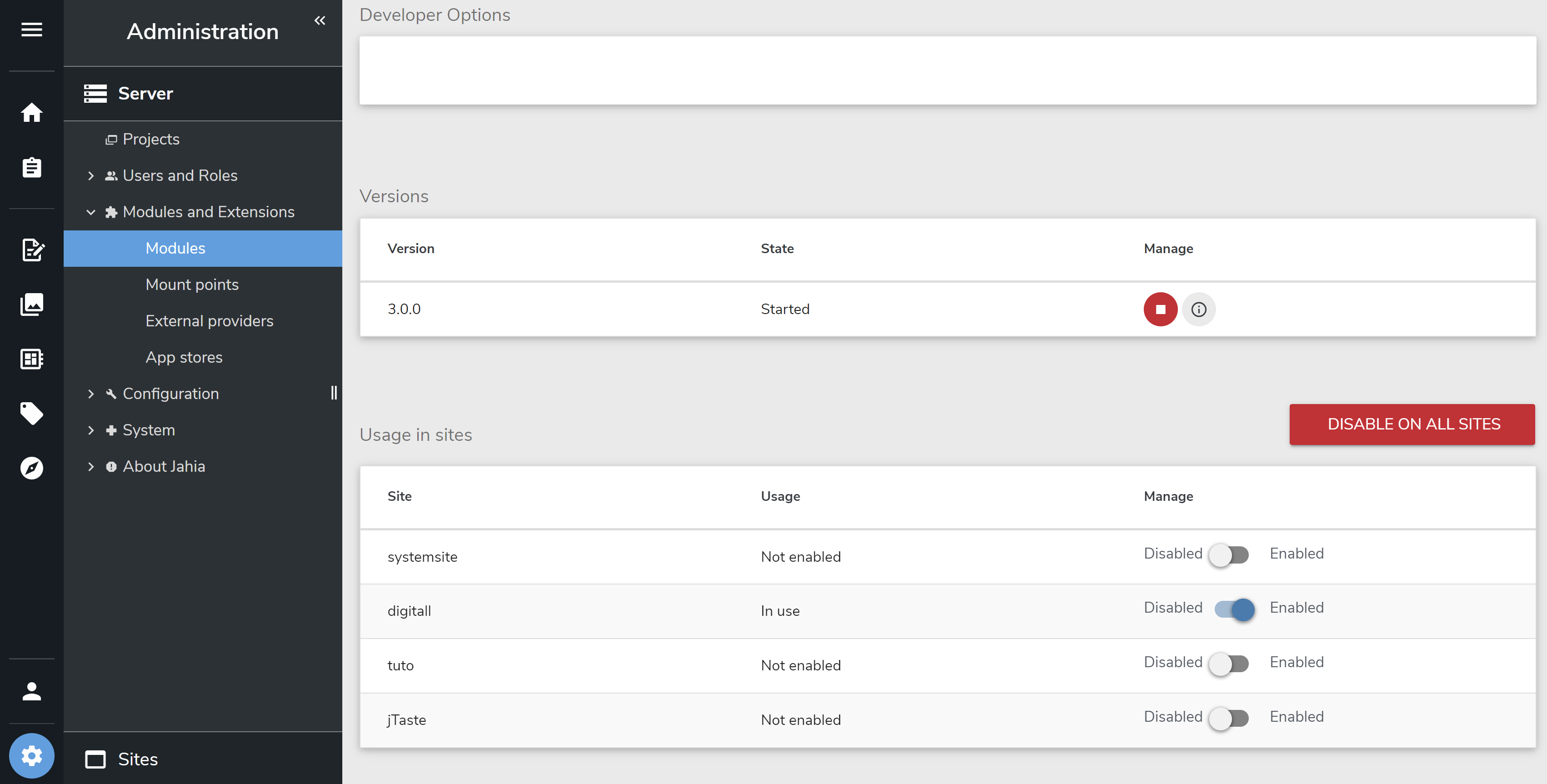Collapse the Administration panel with double chevron
This screenshot has height=784, width=1547.
point(320,20)
